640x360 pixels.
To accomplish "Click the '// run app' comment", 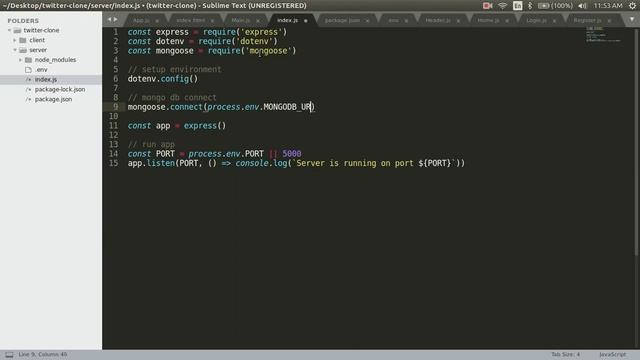I will tap(151, 144).
